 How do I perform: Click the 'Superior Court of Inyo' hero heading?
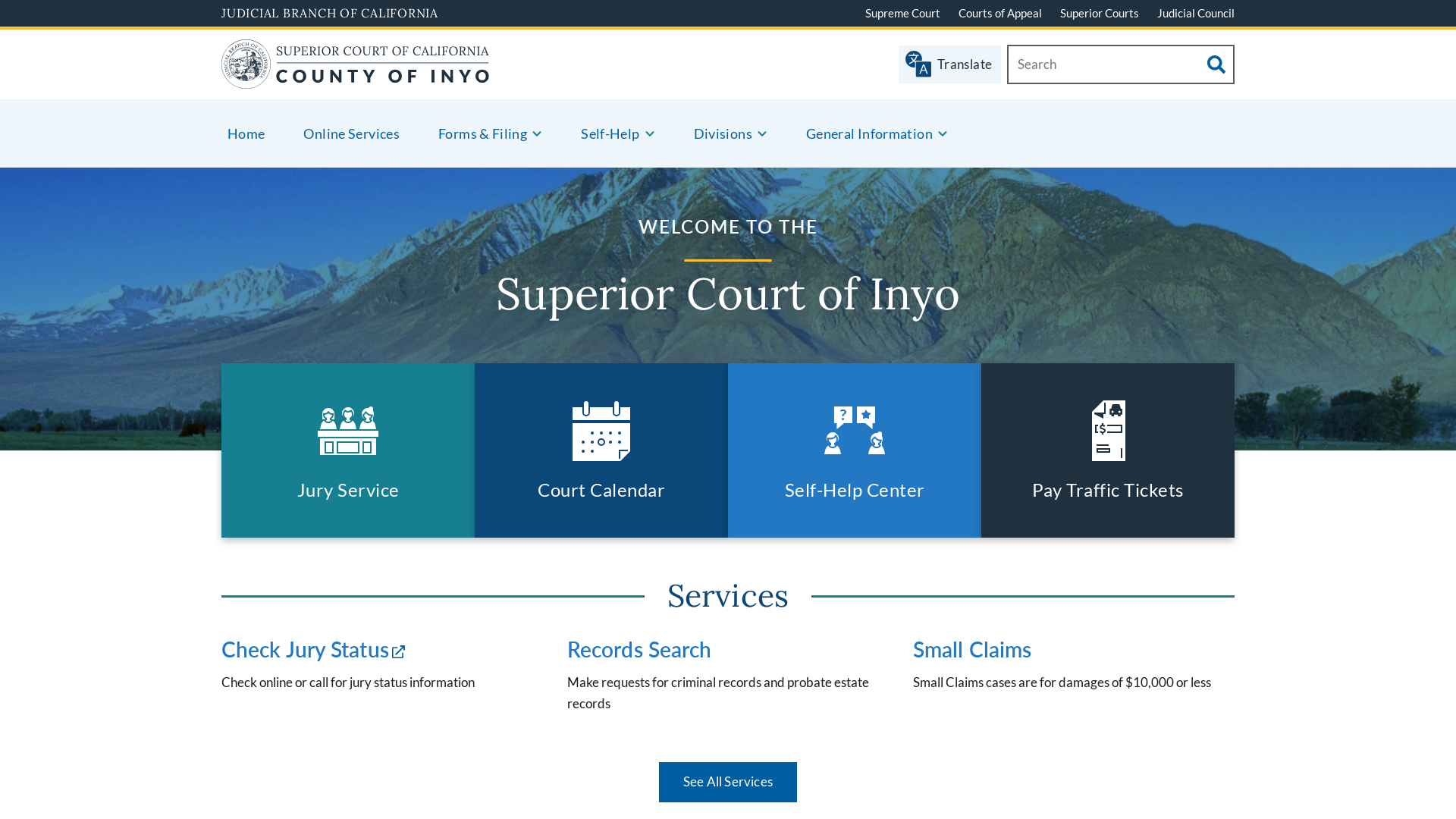728,293
